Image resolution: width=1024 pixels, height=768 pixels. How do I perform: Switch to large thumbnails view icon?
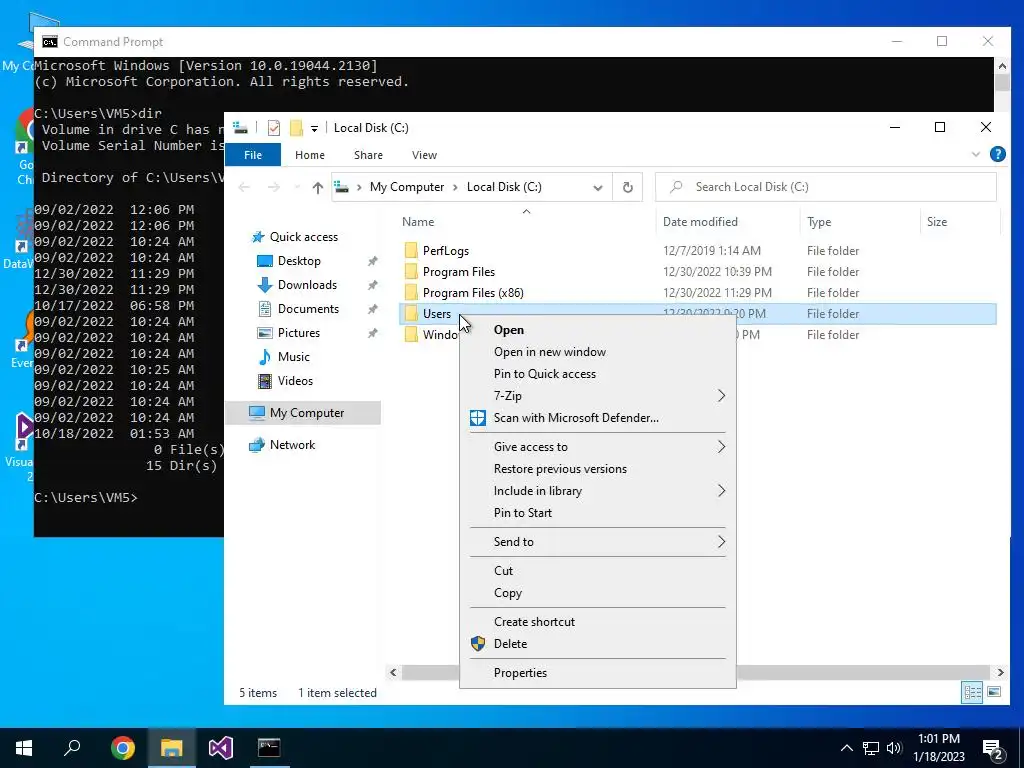994,692
